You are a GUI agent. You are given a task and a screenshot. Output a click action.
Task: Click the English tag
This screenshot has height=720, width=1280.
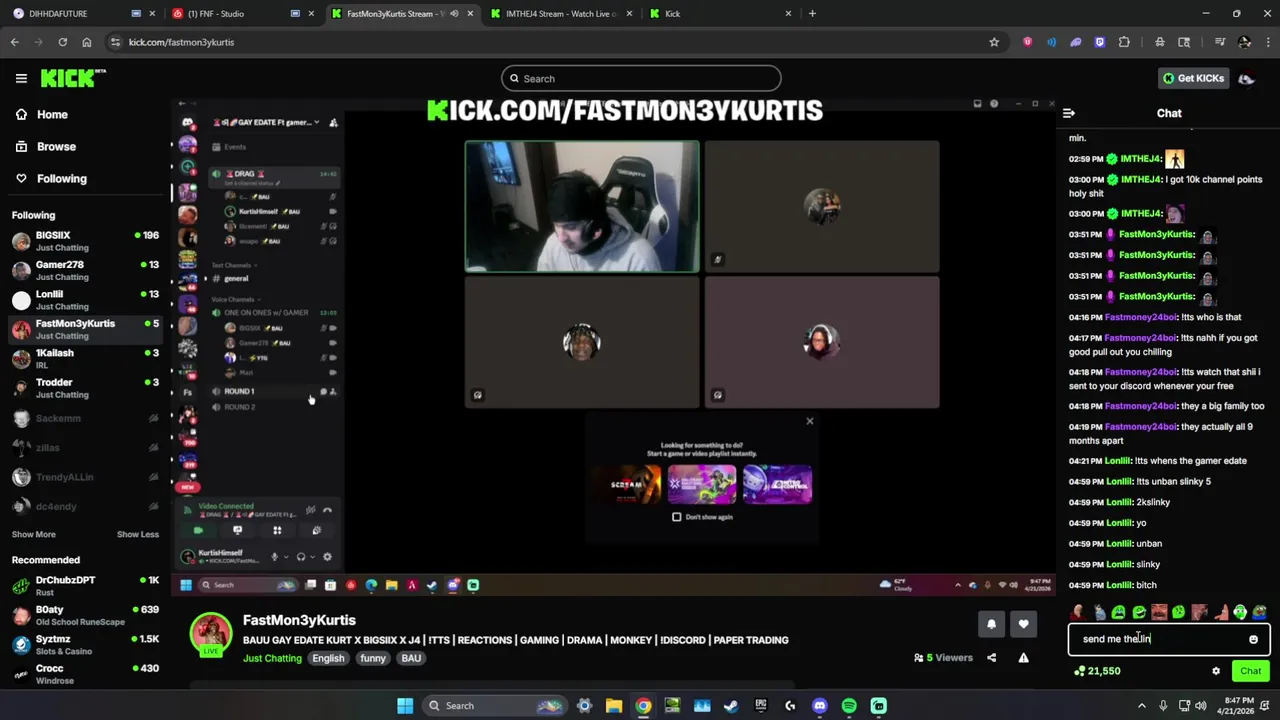[328, 658]
